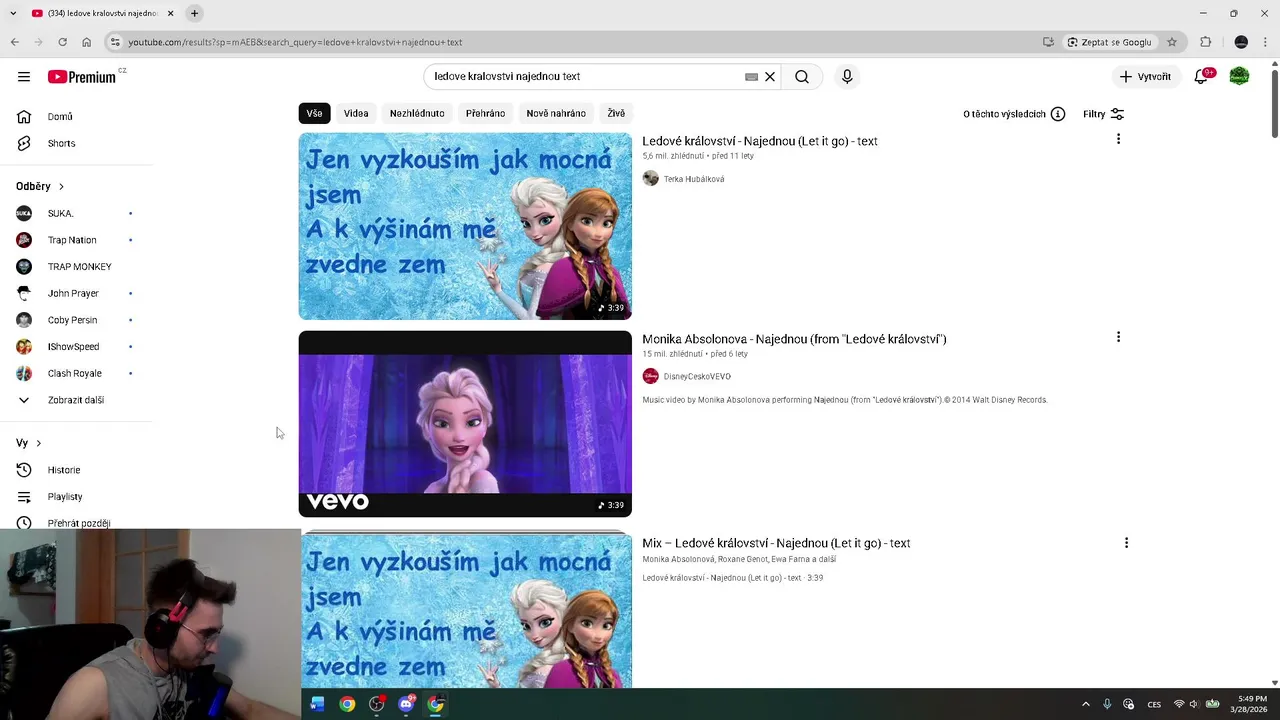The width and height of the screenshot is (1280, 720).
Task: Click the DisneyCeskoVEVO channel avatar
Action: 651,376
